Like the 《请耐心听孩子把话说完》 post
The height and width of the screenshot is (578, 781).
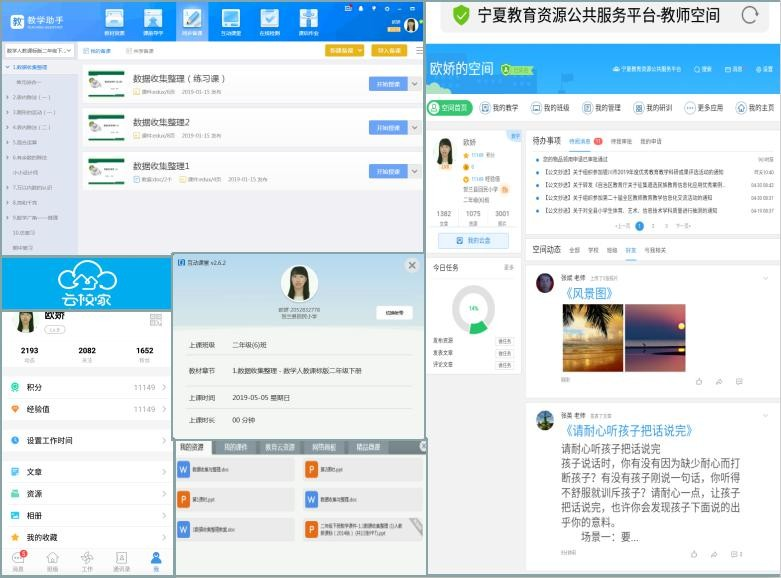click(694, 554)
